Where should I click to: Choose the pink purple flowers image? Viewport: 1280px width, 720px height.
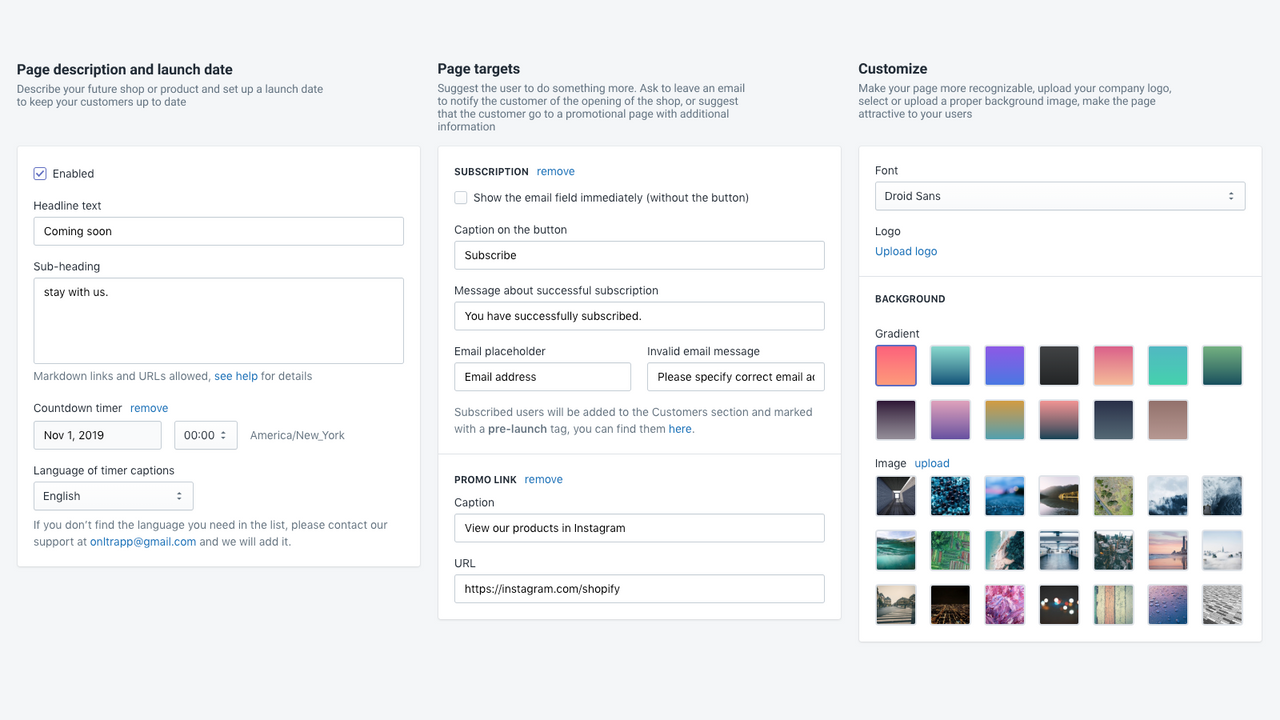click(1005, 605)
